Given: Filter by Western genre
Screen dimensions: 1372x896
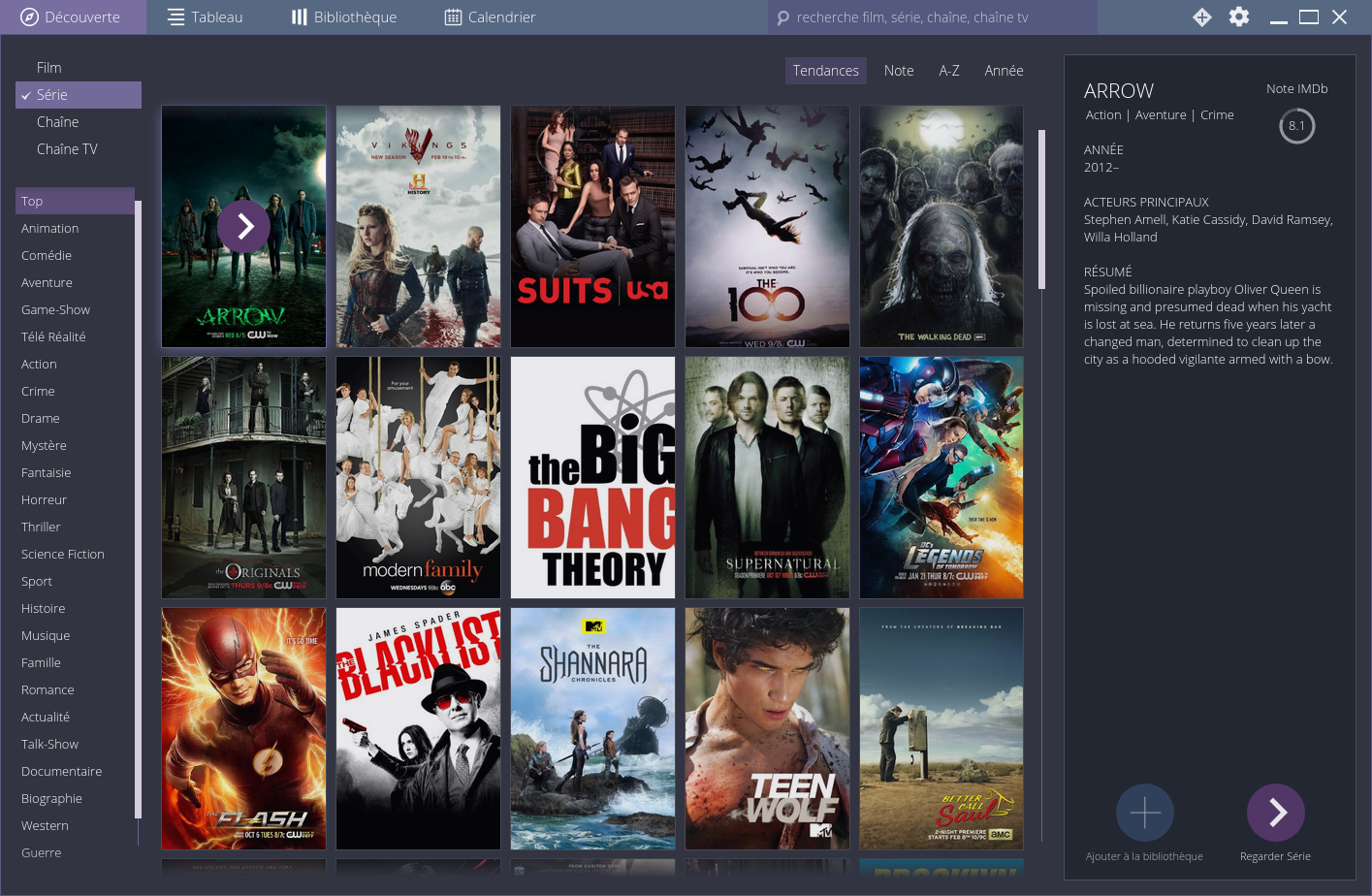Looking at the screenshot, I should point(75,826).
